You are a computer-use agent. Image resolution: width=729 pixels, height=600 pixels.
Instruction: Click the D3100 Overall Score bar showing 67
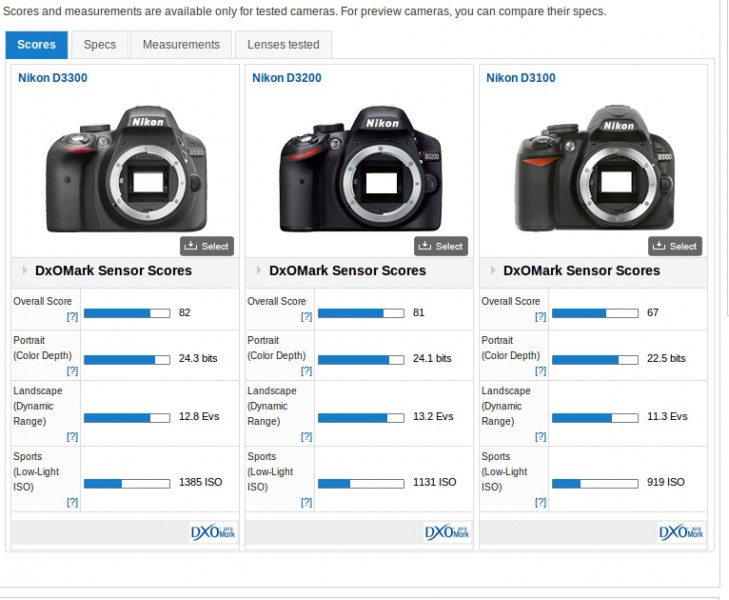[x=595, y=313]
